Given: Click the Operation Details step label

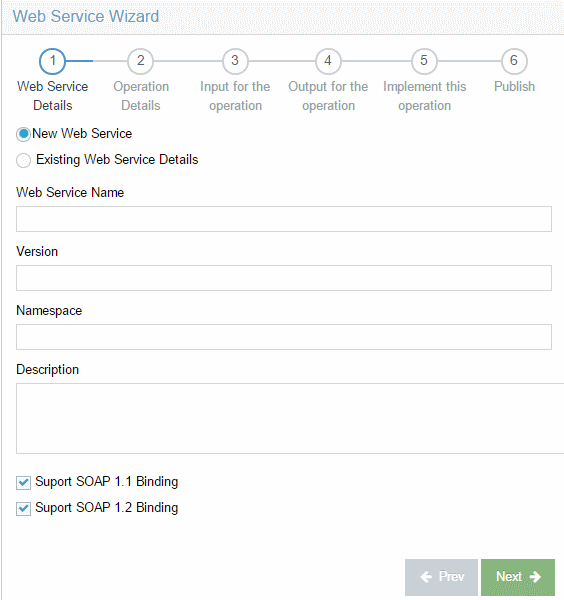Looking at the screenshot, I should (141, 96).
